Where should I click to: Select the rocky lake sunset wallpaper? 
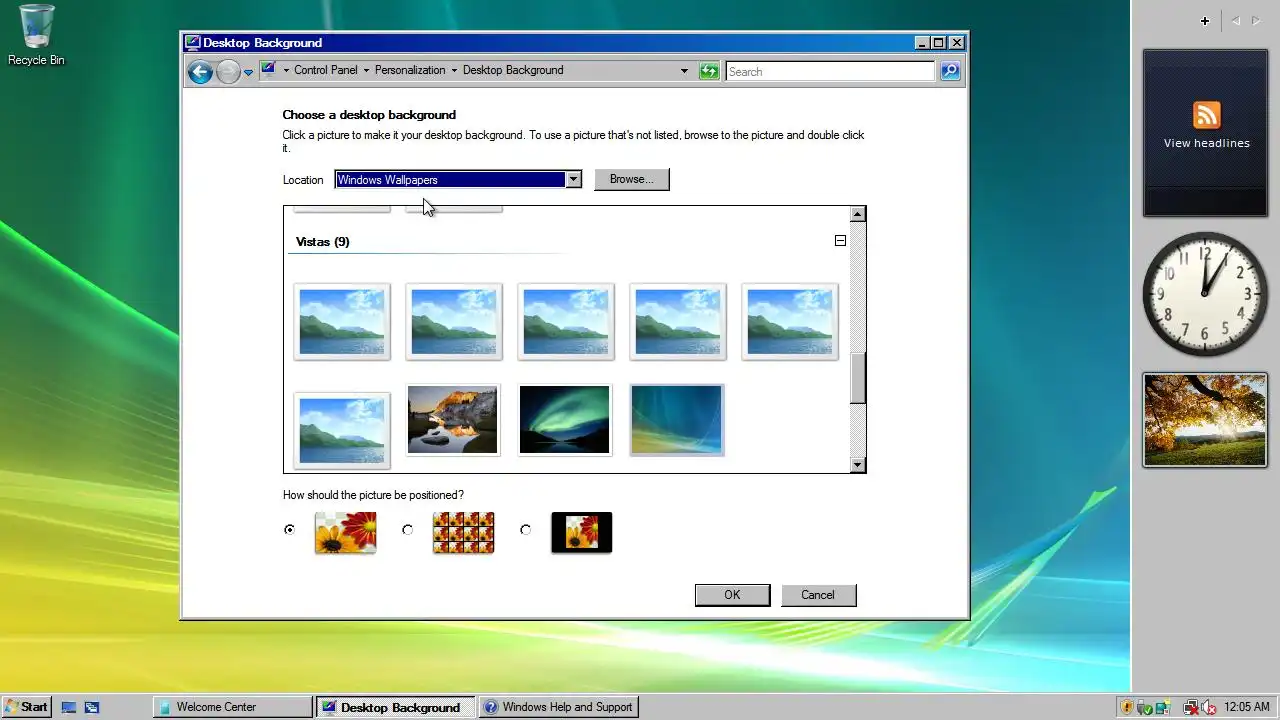point(453,420)
